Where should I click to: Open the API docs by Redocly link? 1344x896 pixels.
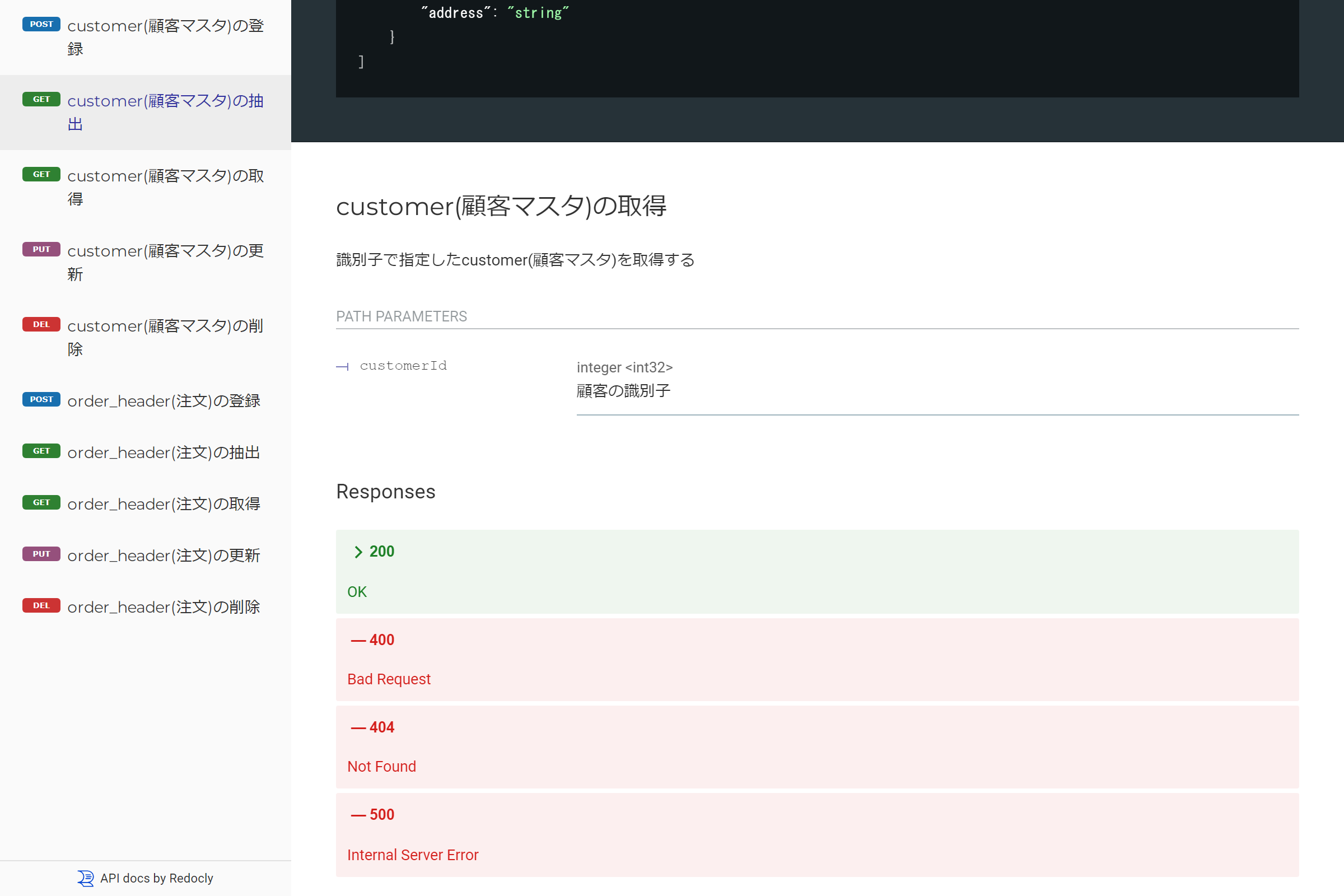(x=156, y=878)
